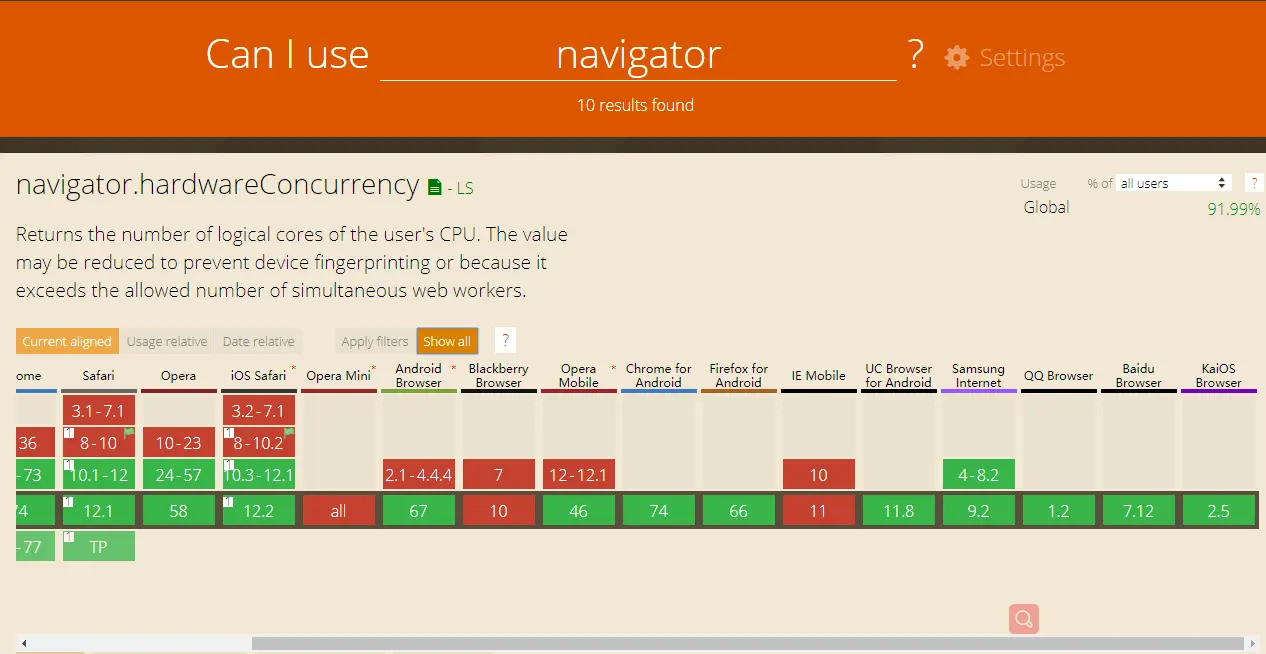The height and width of the screenshot is (654, 1266).
Task: Click iOS Safari 10.3-12.1 cell
Action: (x=259, y=474)
